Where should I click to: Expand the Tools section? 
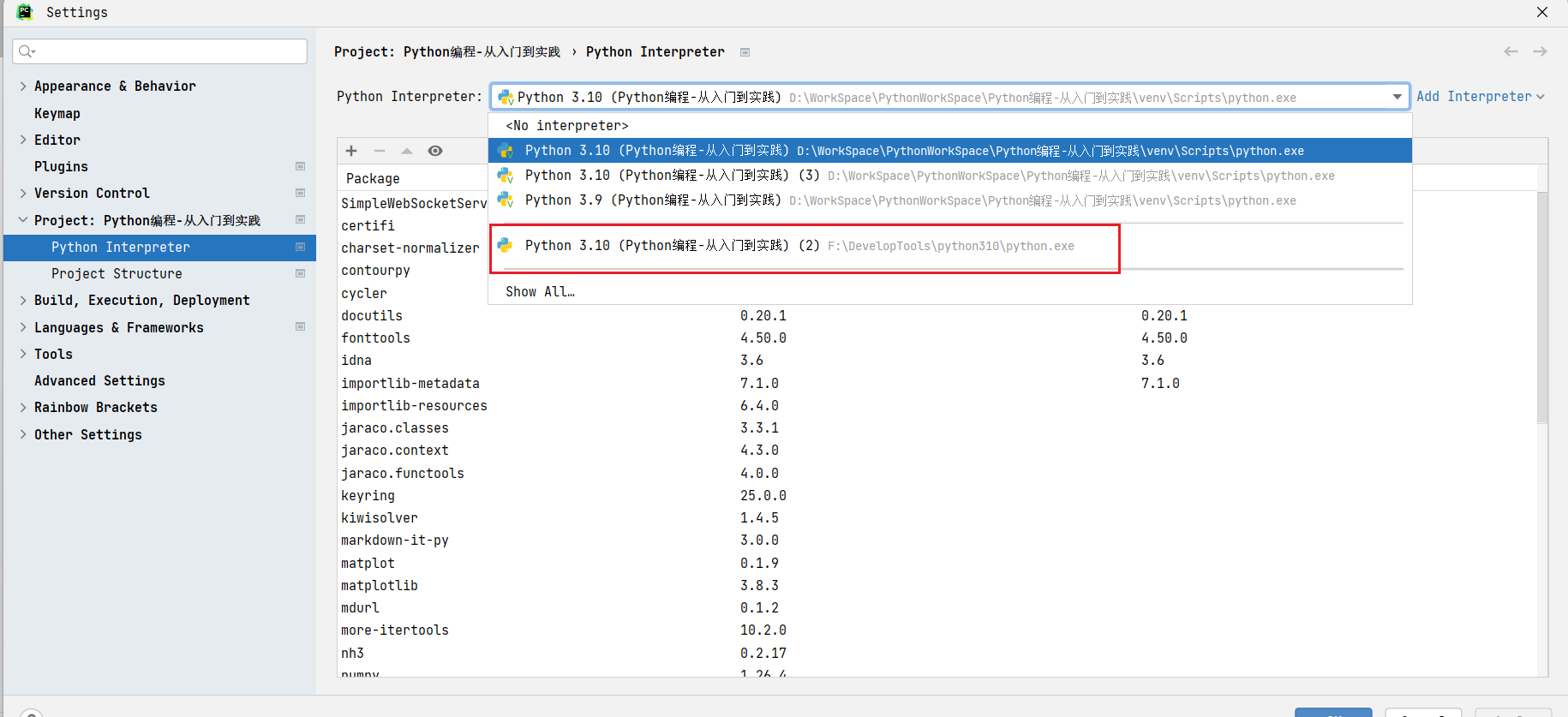tap(23, 354)
